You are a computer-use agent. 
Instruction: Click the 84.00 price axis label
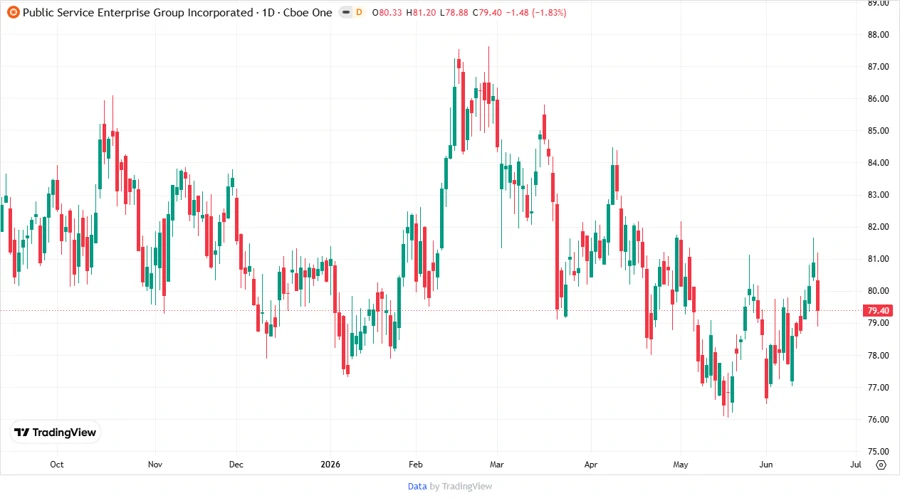click(x=878, y=163)
